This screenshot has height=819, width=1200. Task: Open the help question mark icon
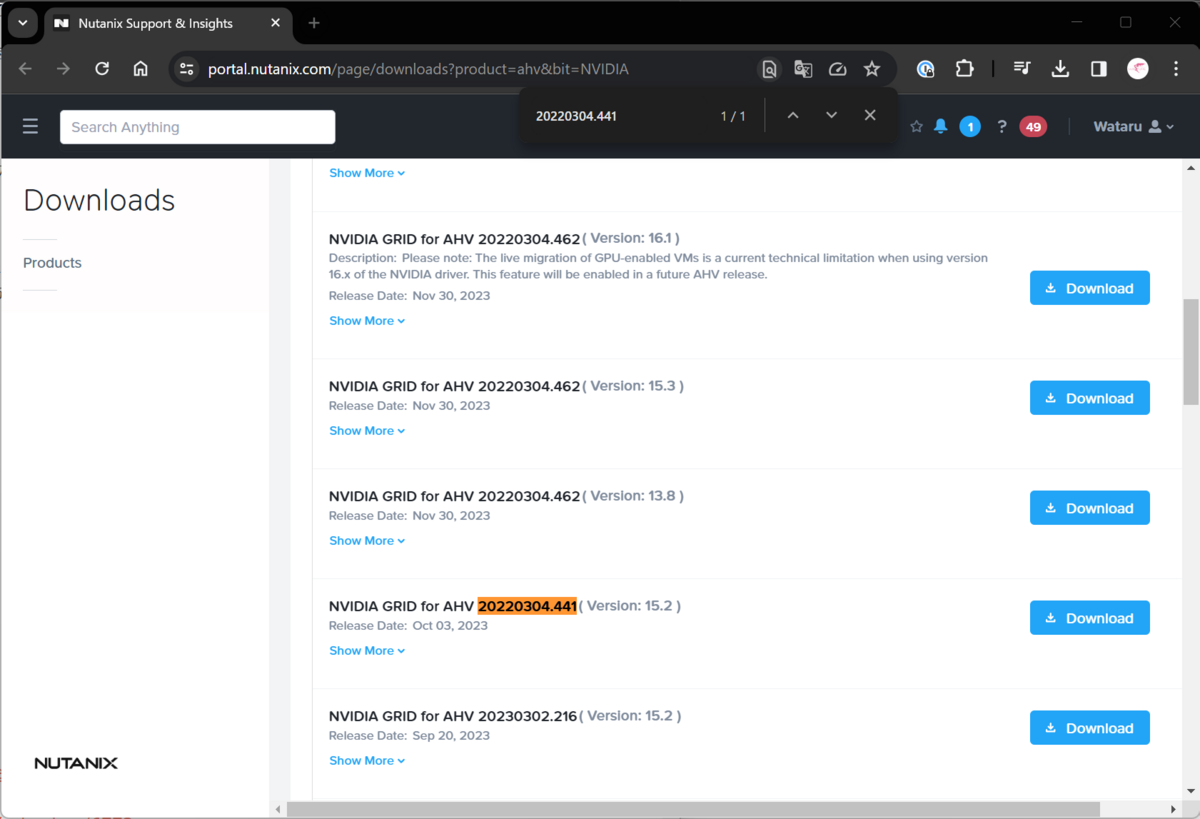[1001, 127]
